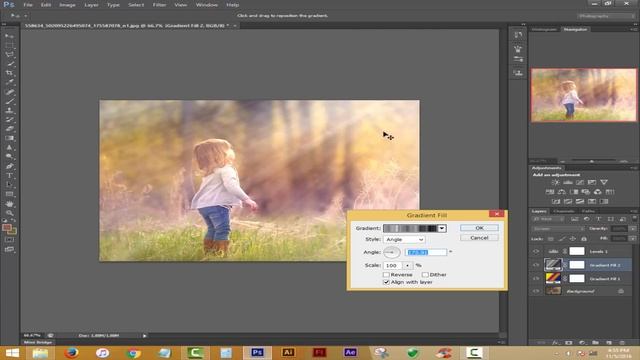Click the layer styles fx icon
The height and width of the screenshot is (360, 640).
point(555,342)
